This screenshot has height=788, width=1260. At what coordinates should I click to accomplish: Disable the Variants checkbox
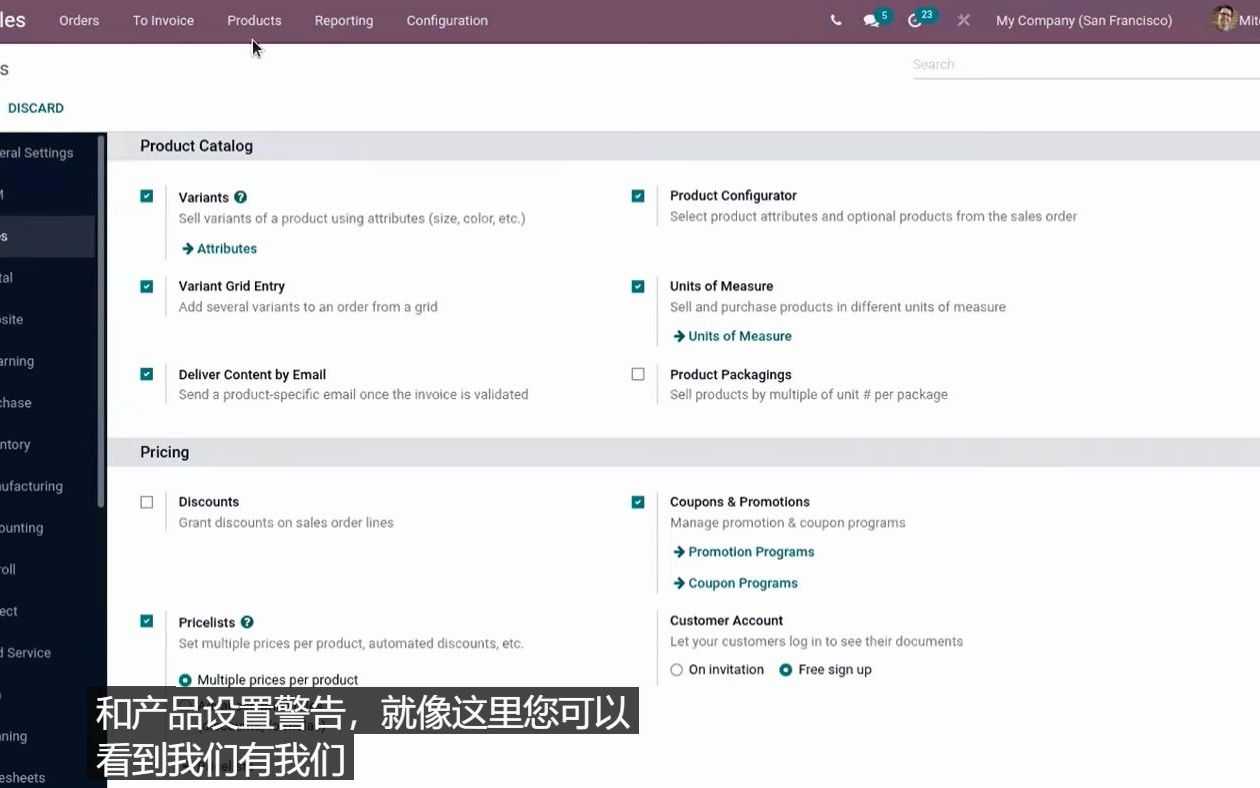tap(146, 196)
